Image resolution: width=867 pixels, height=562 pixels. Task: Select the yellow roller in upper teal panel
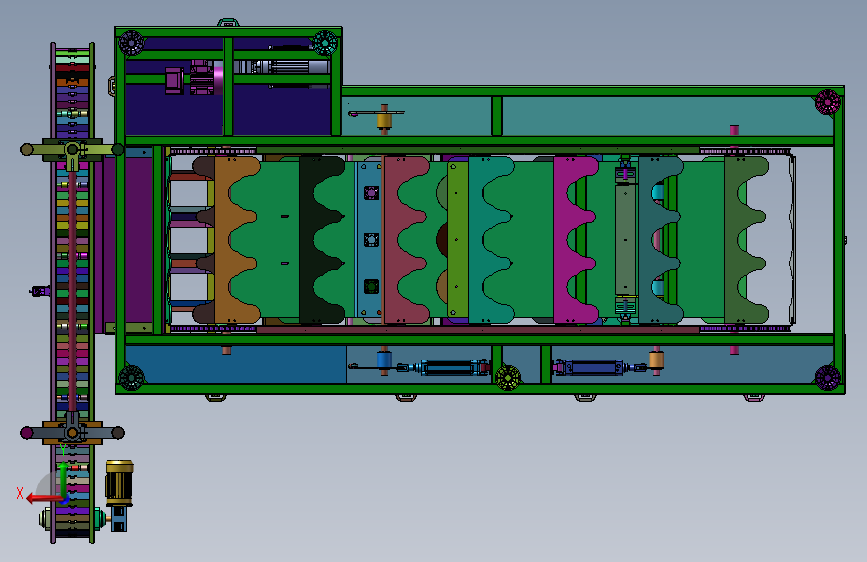[384, 119]
